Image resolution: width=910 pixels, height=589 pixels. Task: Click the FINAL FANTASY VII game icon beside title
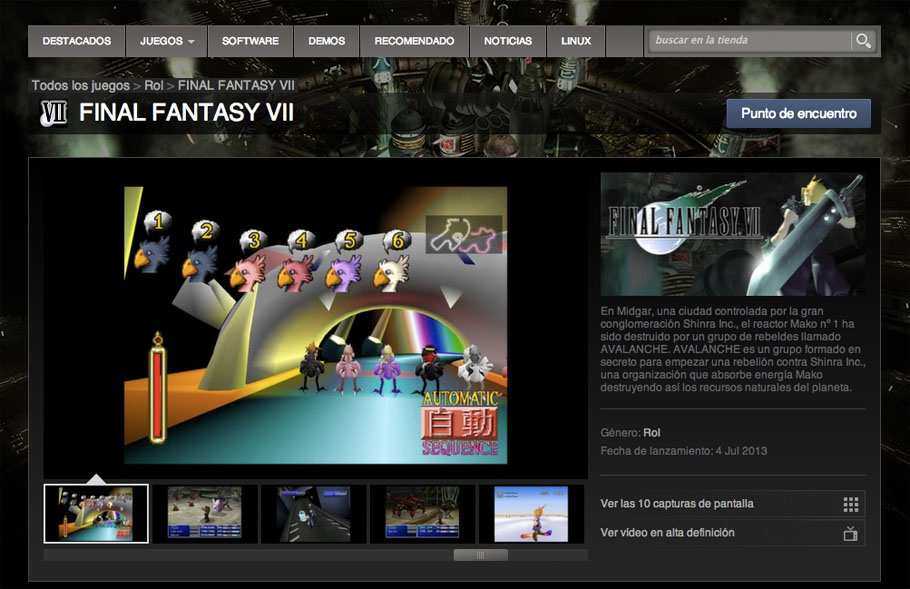coord(53,113)
